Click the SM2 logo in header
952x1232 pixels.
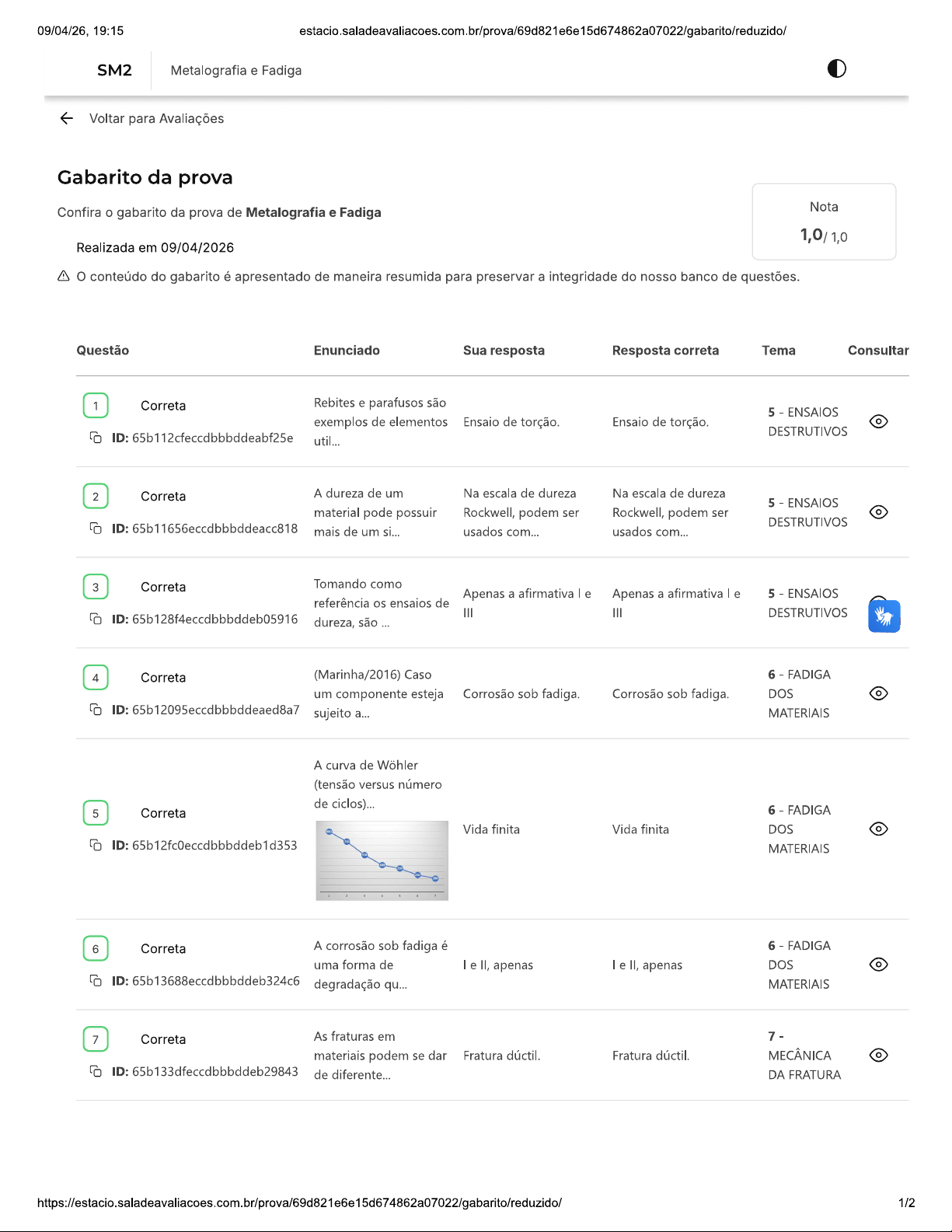pyautogui.click(x=114, y=71)
